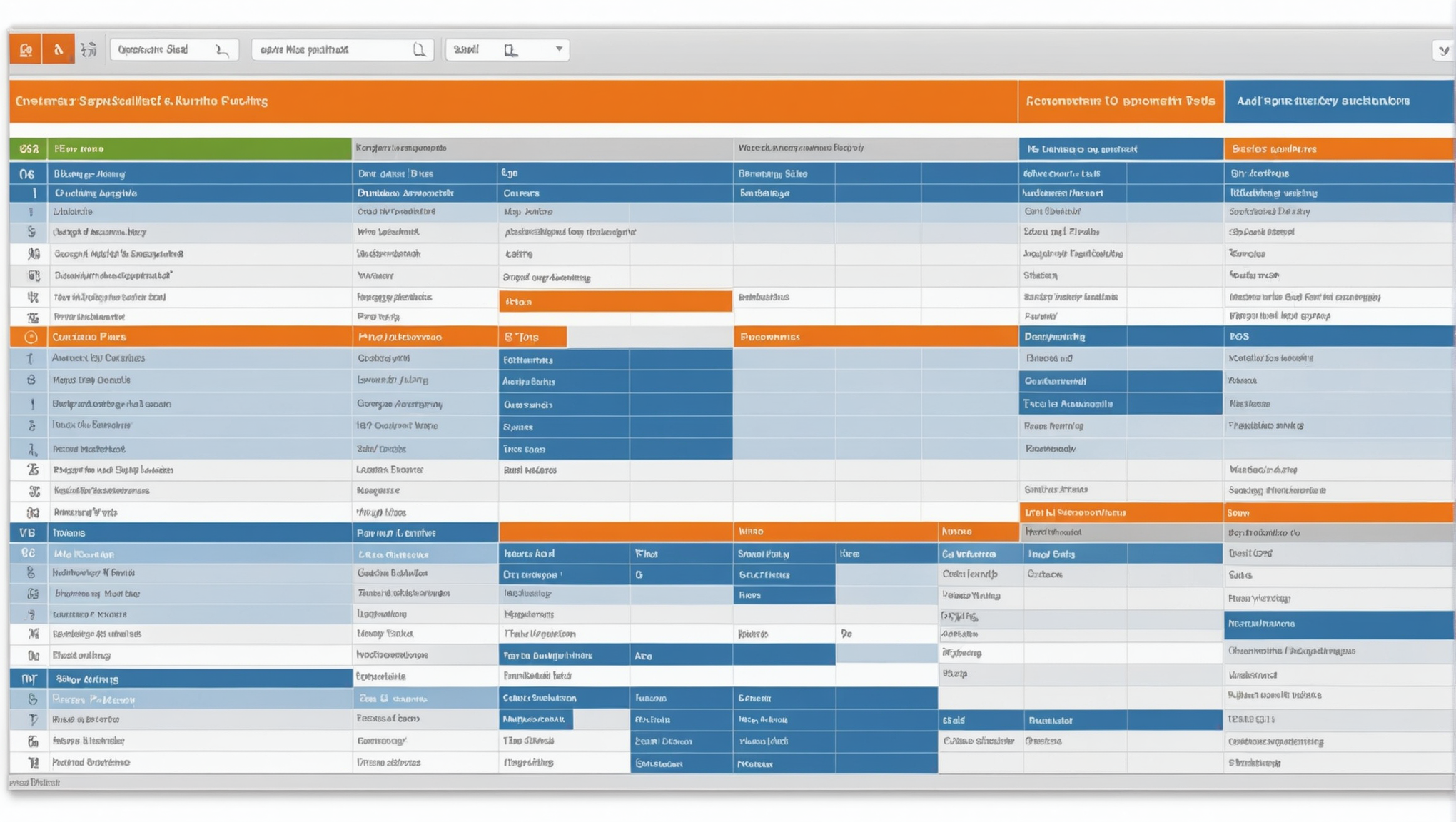The image size is (1456, 822).
Task: Focus the first toolbar input field
Action: click(x=174, y=49)
